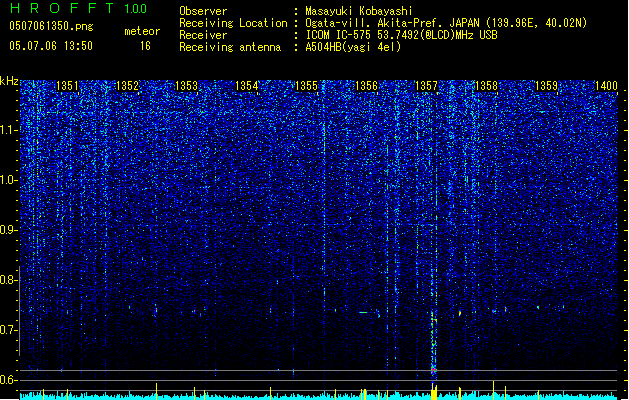The height and width of the screenshot is (400, 629).
Task: Click the 1352 time marker label
Action: click(x=127, y=86)
